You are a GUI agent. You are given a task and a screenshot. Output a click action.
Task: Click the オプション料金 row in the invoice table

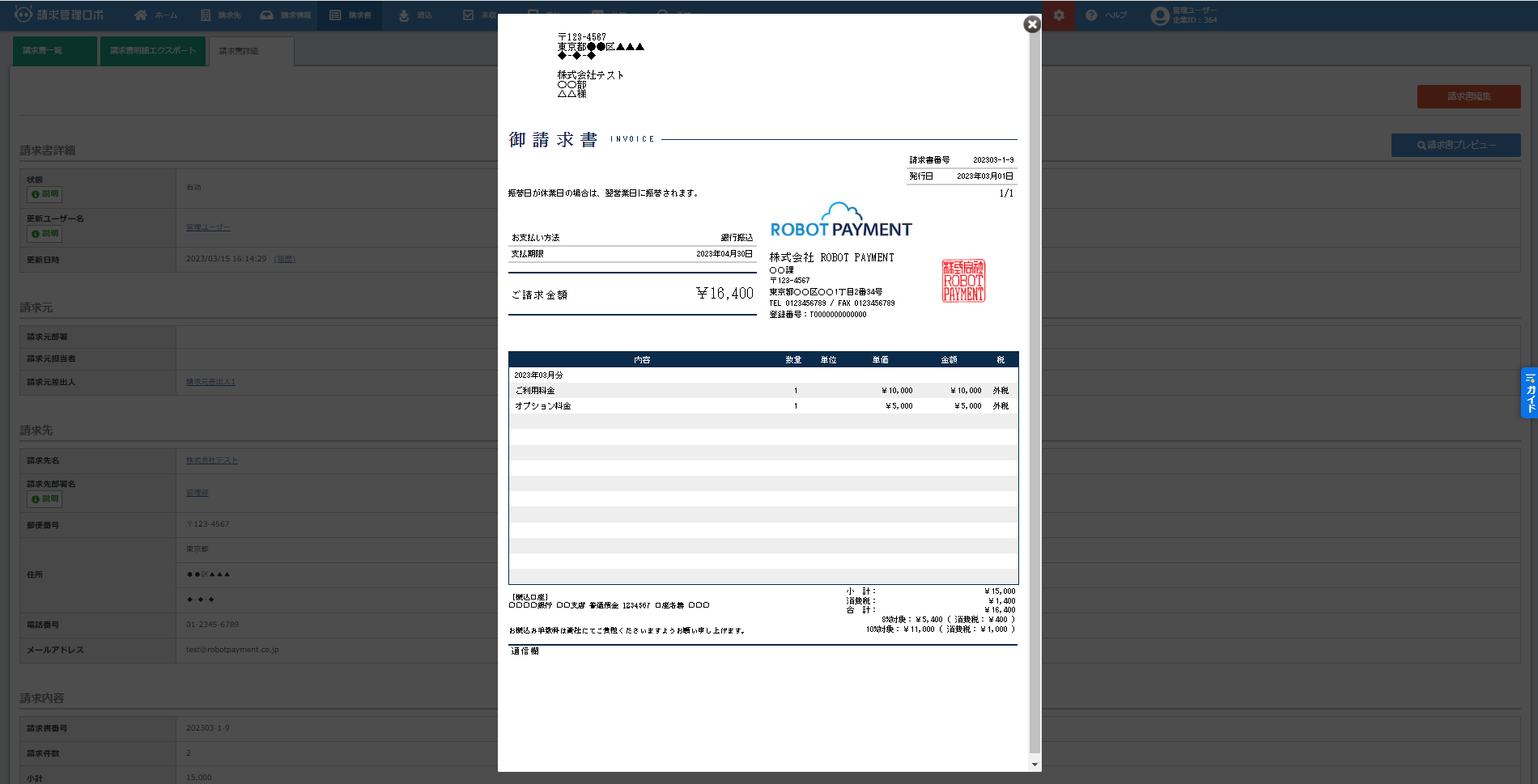(x=763, y=406)
